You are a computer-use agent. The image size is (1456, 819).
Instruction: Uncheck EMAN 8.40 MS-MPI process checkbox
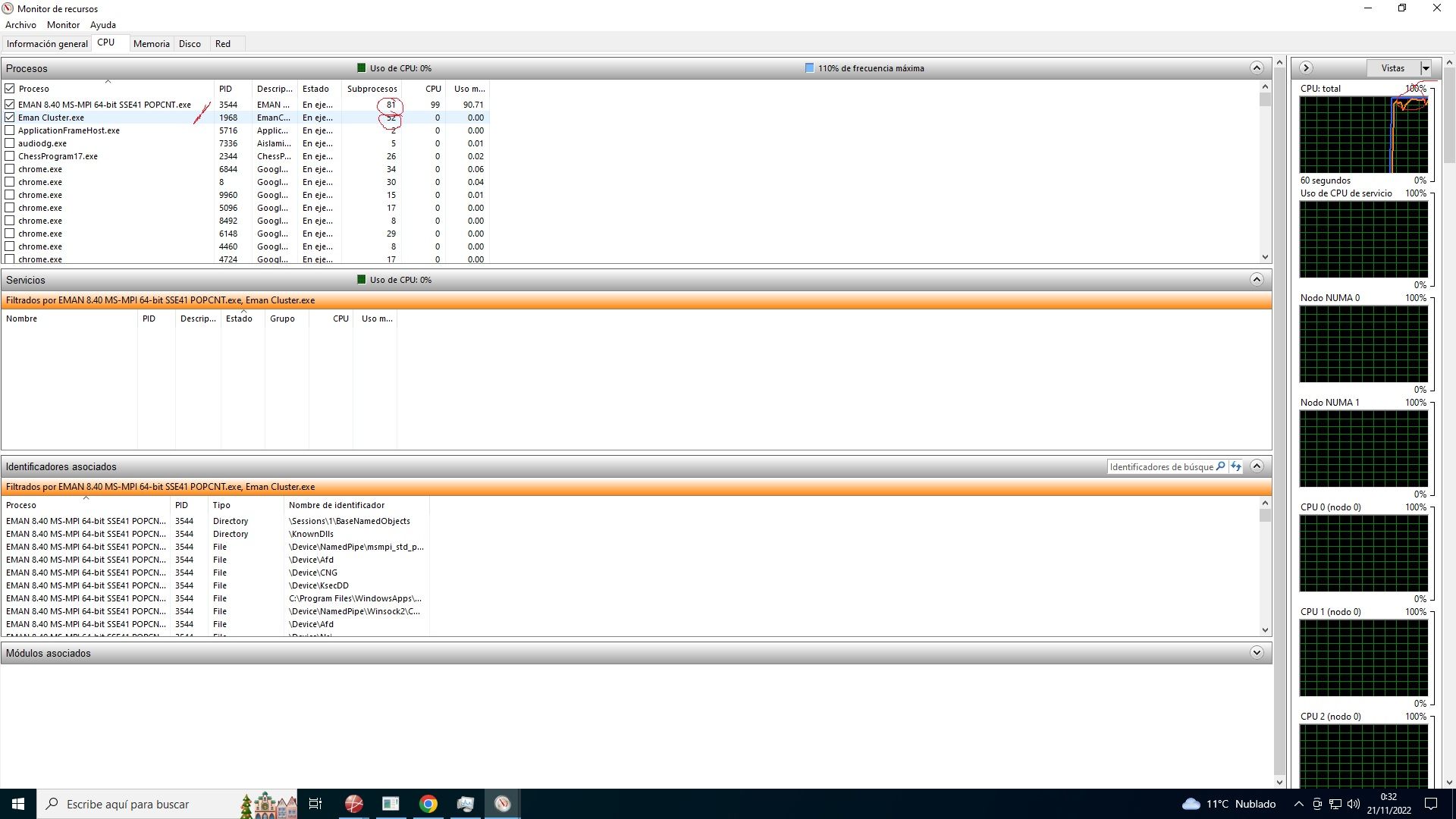pos(10,105)
